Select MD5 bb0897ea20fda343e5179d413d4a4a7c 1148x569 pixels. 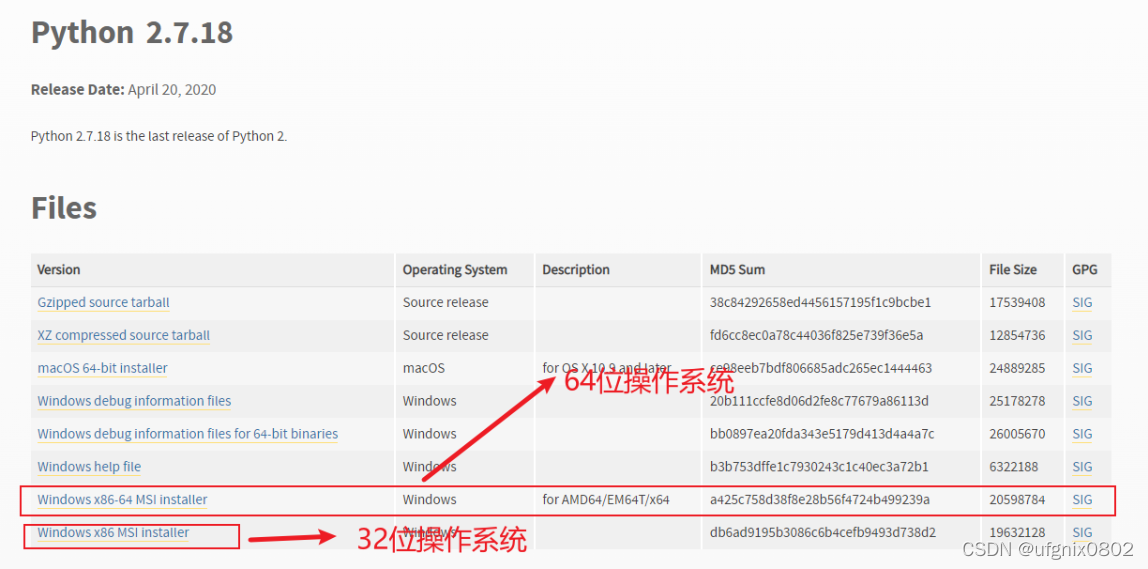coord(821,434)
